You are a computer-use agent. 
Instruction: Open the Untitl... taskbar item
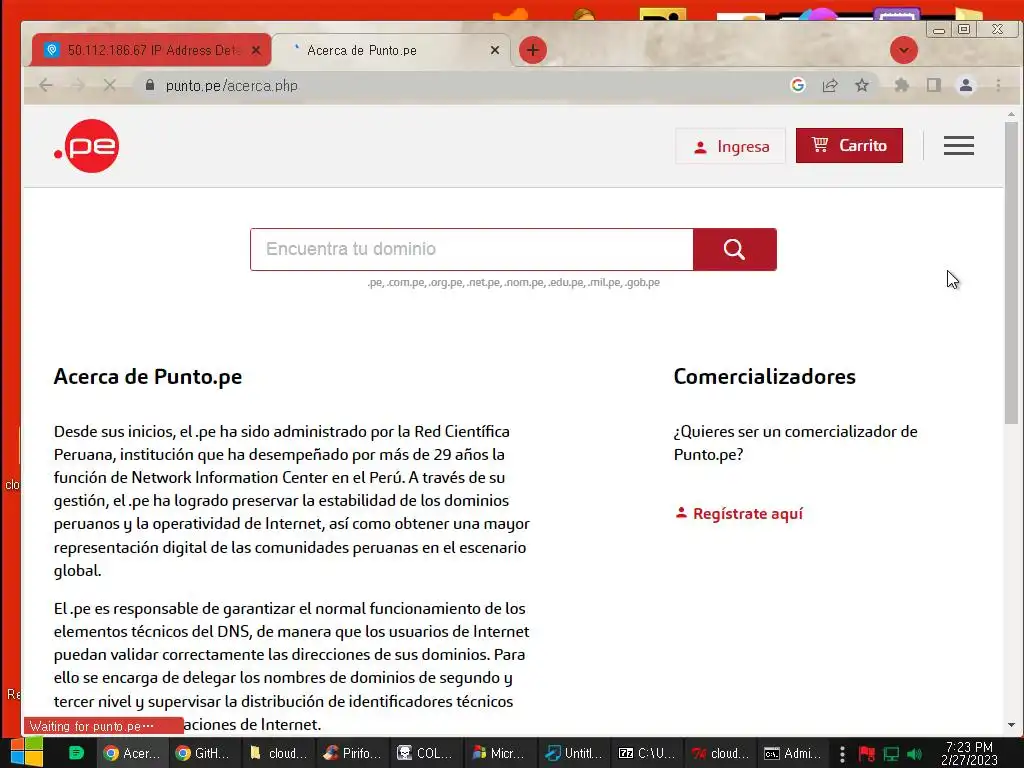(575, 754)
